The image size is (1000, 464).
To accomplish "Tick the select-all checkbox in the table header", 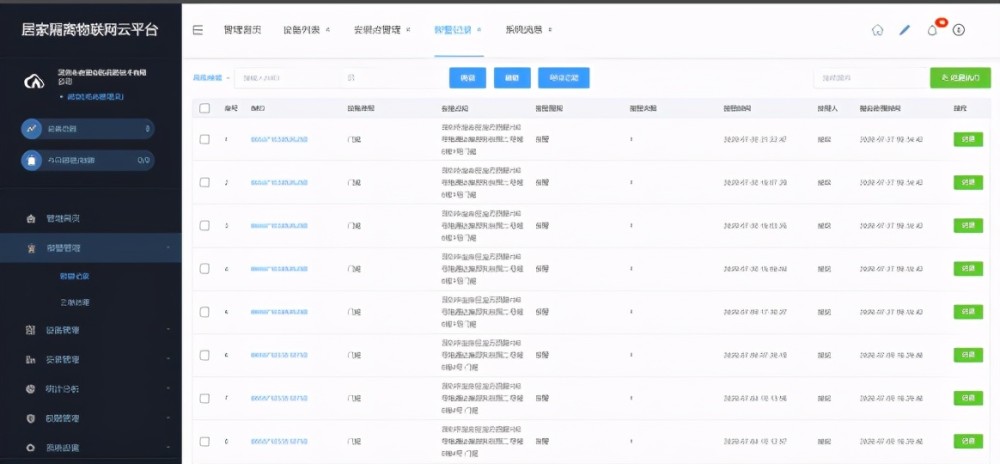I will coord(205,108).
